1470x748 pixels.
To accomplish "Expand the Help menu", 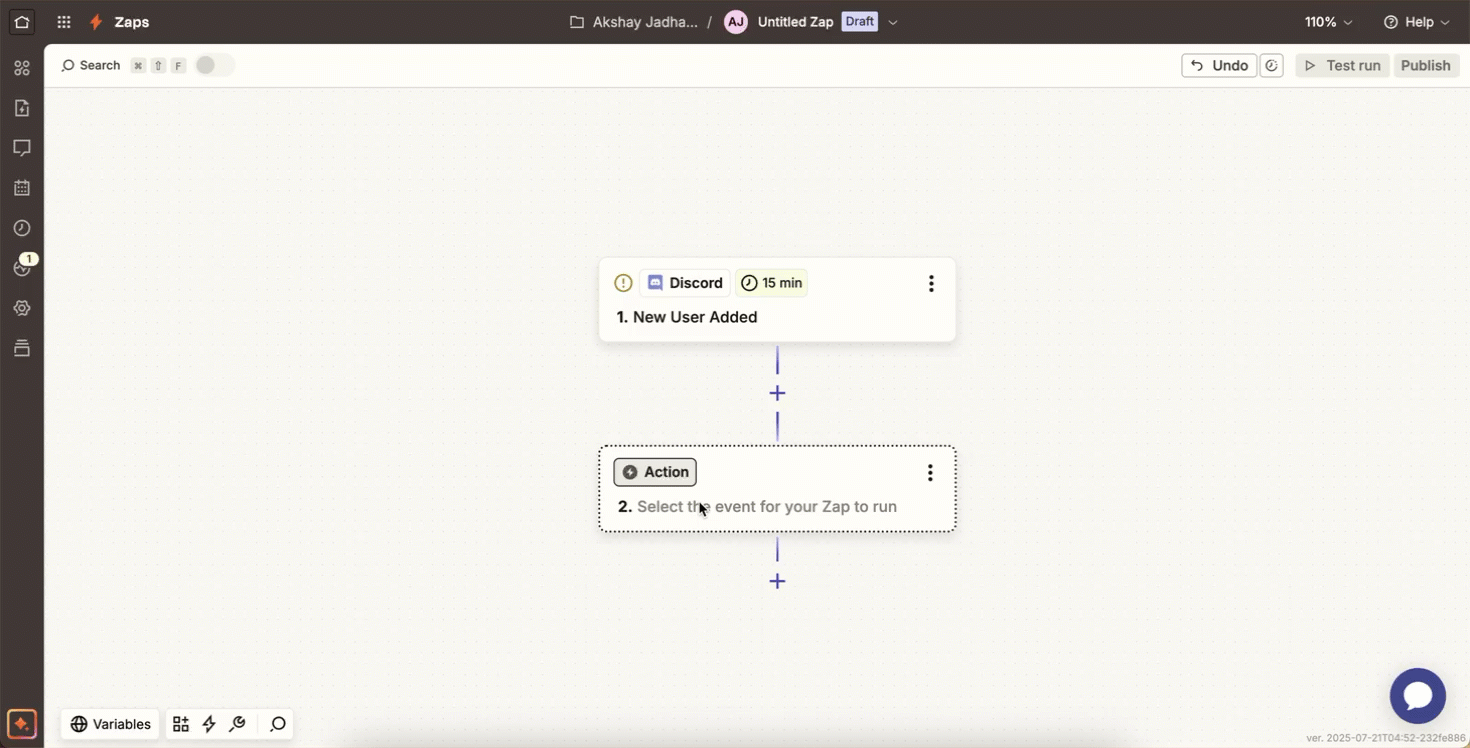I will (x=1416, y=22).
